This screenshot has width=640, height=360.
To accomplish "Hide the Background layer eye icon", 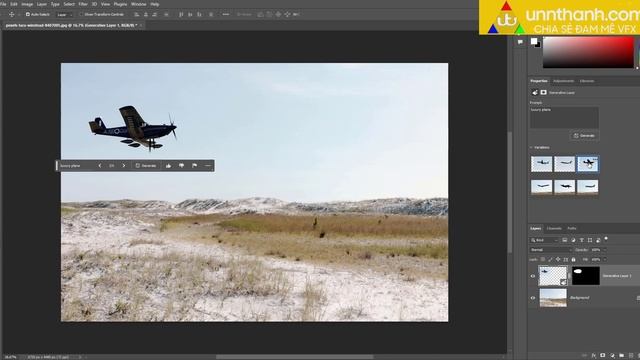I will point(533,298).
